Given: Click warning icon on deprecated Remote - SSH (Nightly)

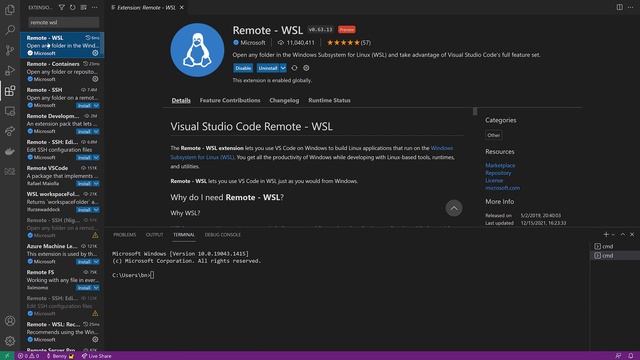Looking at the screenshot, I should [x=95, y=236].
